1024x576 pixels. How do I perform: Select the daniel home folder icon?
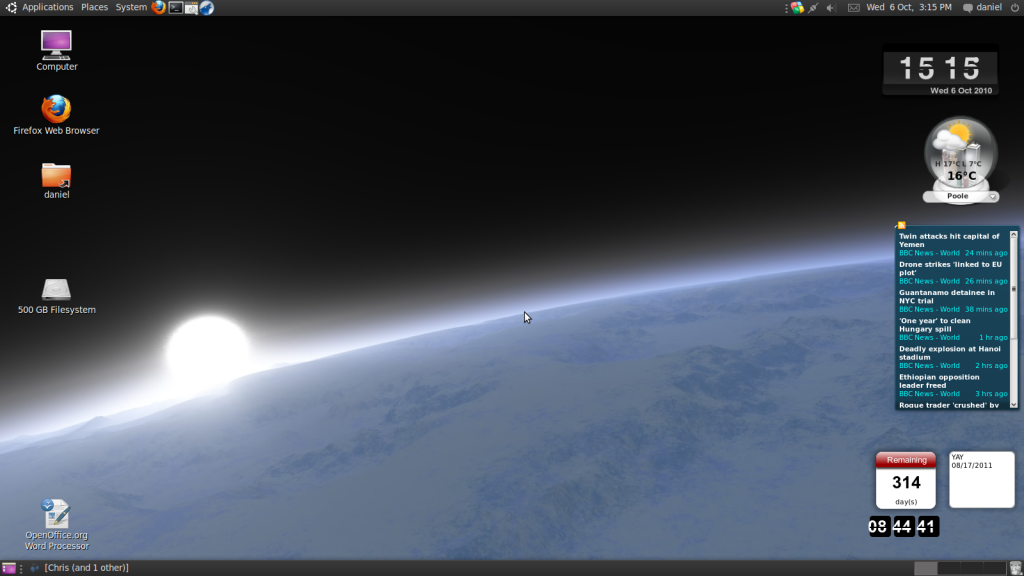(57, 181)
